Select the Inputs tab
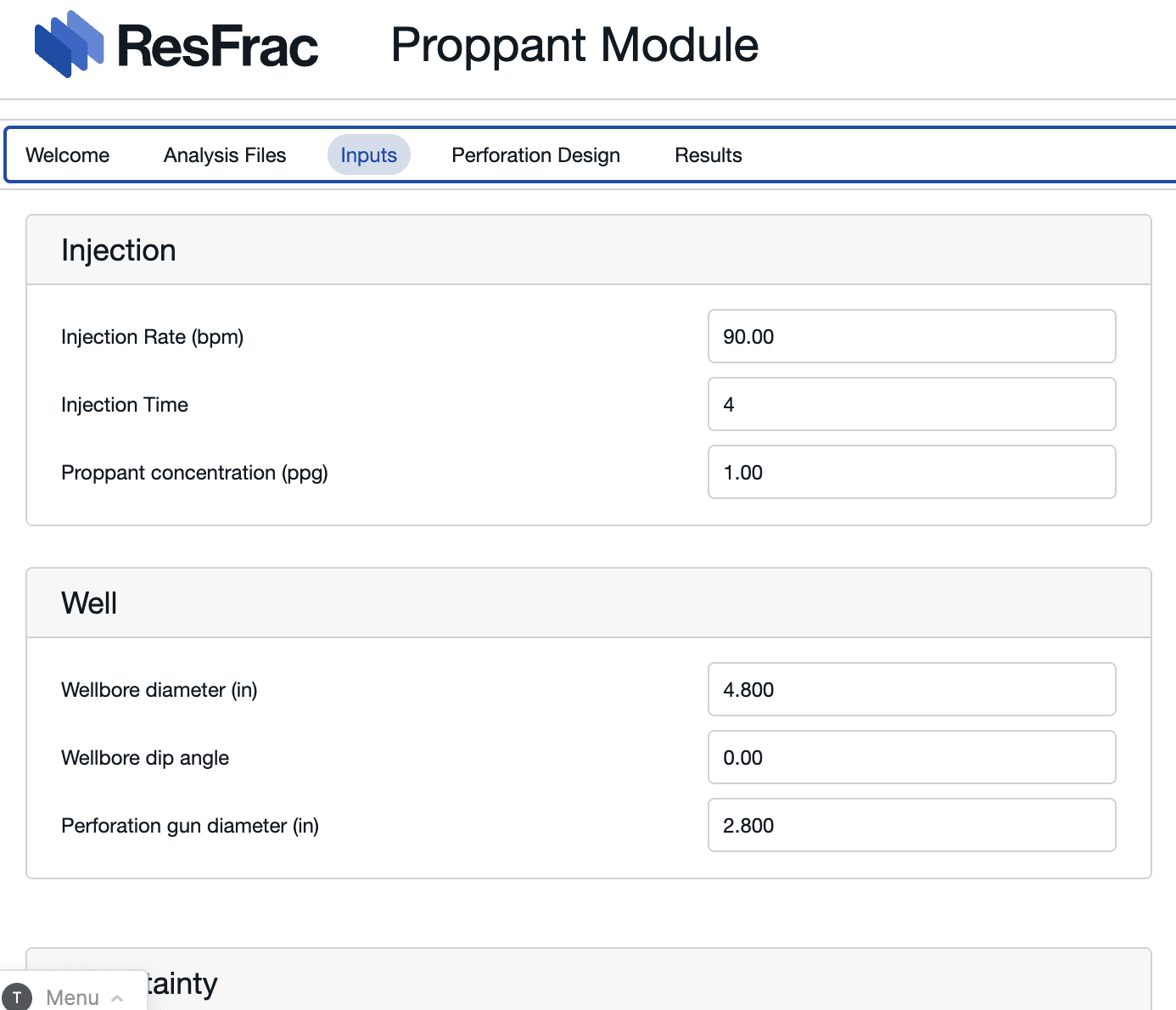Screen dimensions: 1176x1010 tap(369, 155)
